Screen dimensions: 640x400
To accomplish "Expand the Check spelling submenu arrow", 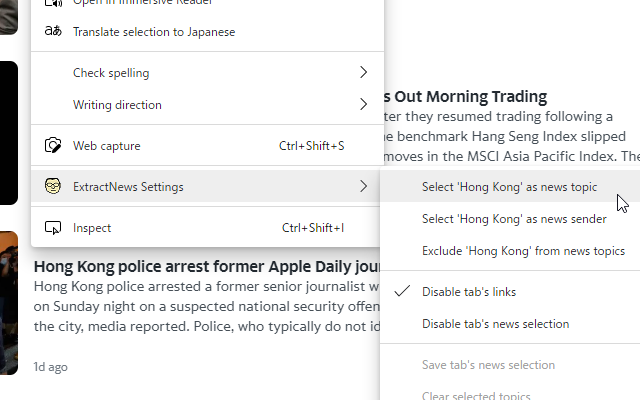I will (364, 73).
